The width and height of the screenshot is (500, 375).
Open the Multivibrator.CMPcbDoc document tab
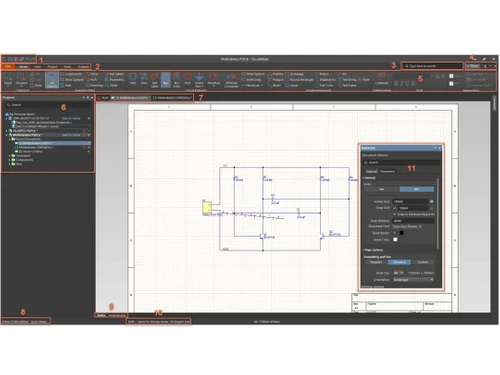(172, 98)
